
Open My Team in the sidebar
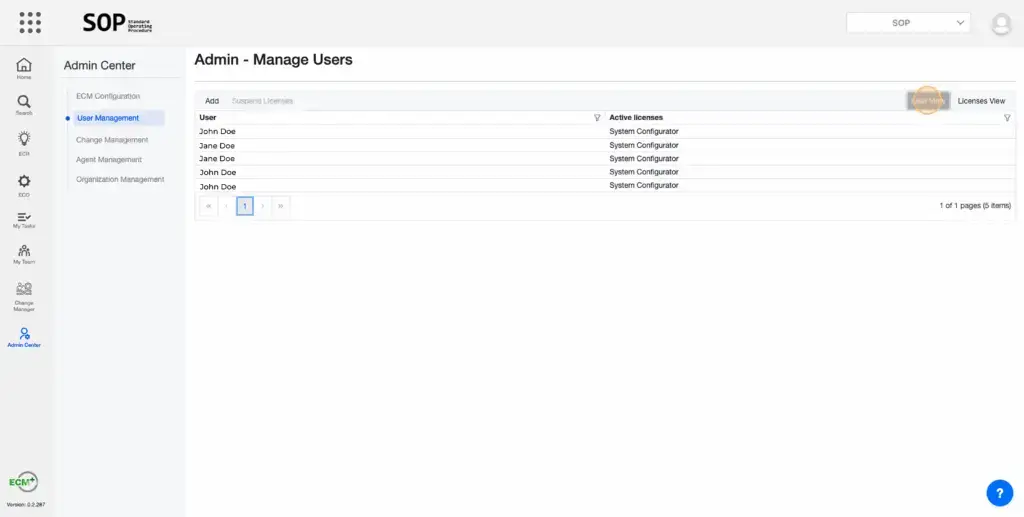(23, 254)
